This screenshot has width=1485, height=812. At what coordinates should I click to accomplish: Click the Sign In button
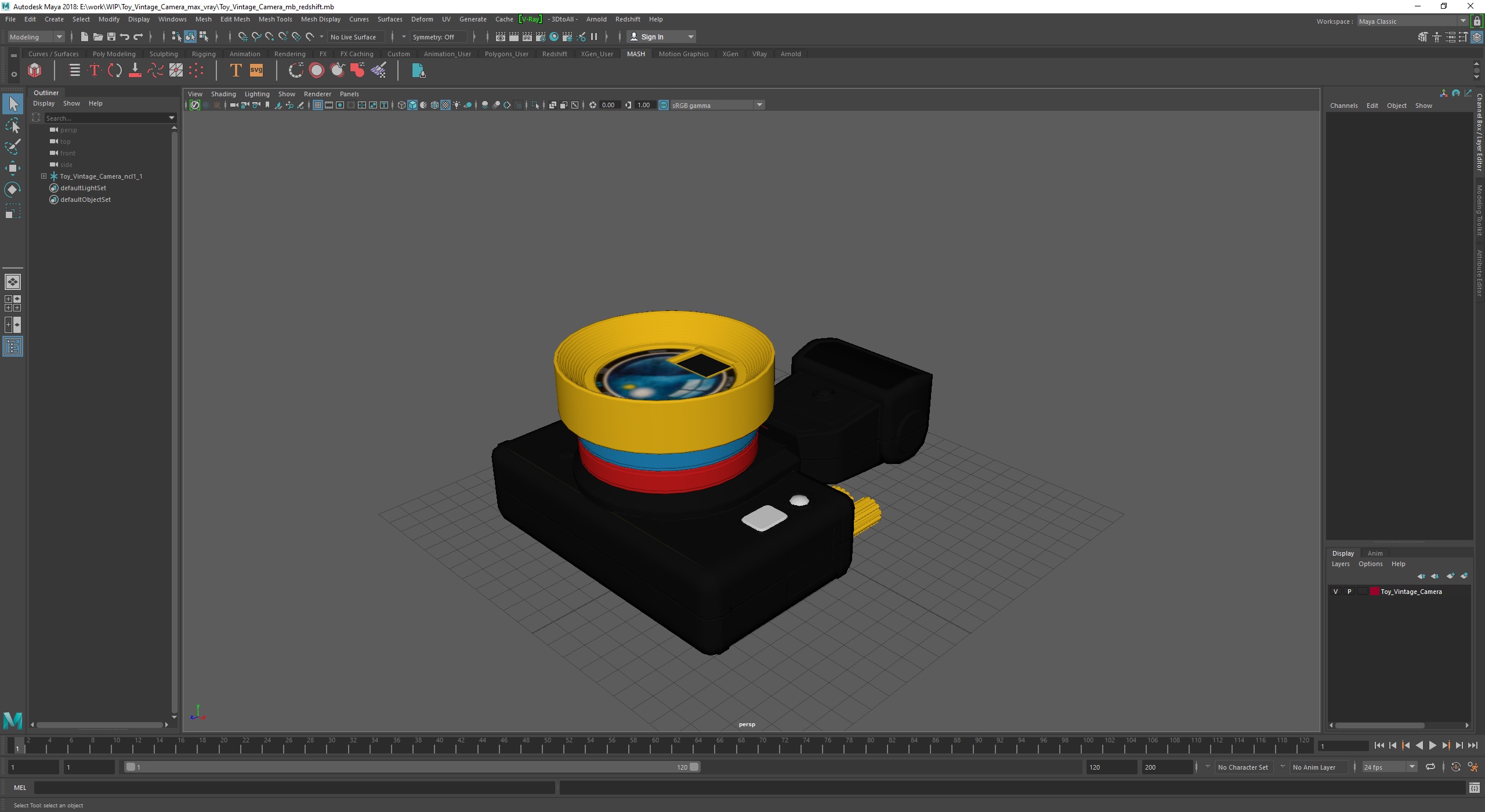point(652,37)
